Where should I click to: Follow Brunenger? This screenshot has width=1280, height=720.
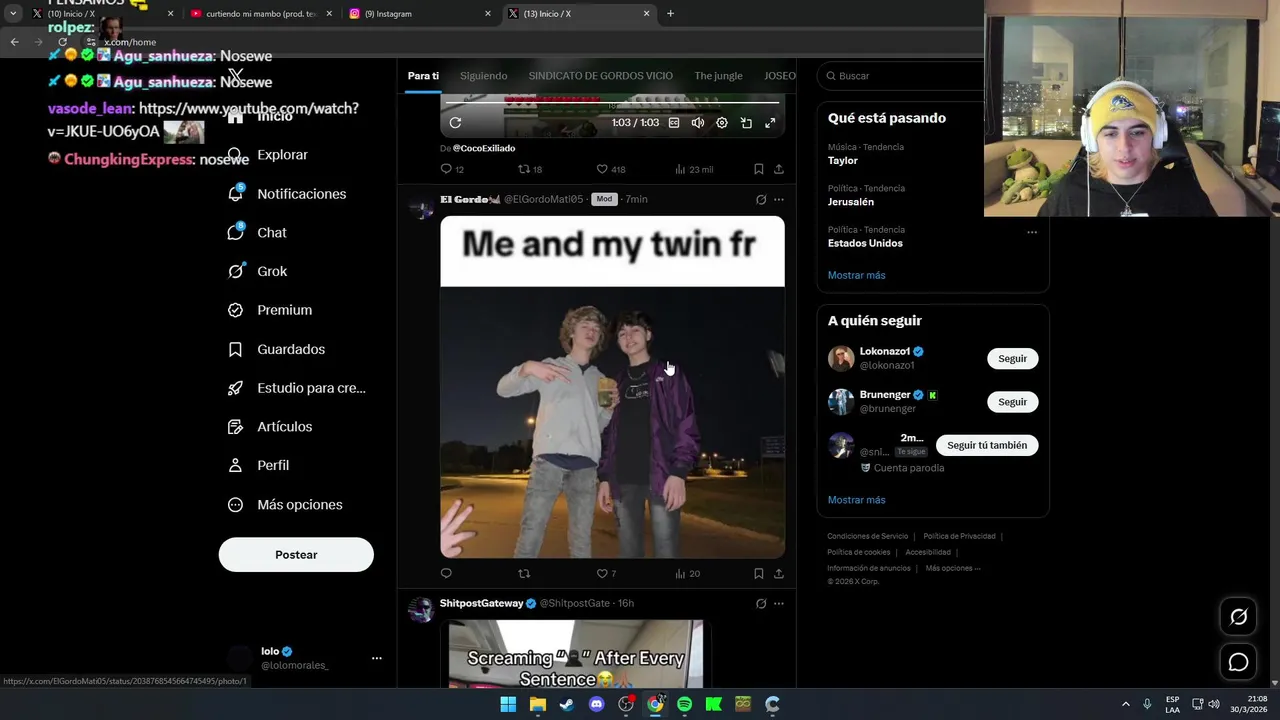tap(1012, 402)
